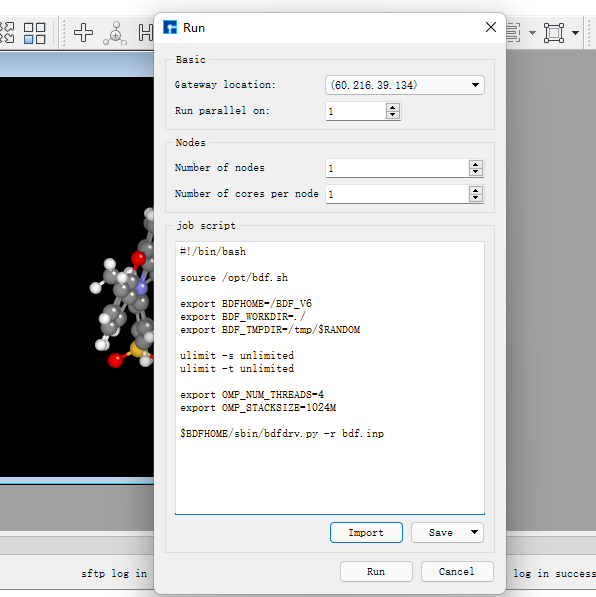Click the text alignment toolbar icon
The width and height of the screenshot is (596, 597).
click(513, 33)
